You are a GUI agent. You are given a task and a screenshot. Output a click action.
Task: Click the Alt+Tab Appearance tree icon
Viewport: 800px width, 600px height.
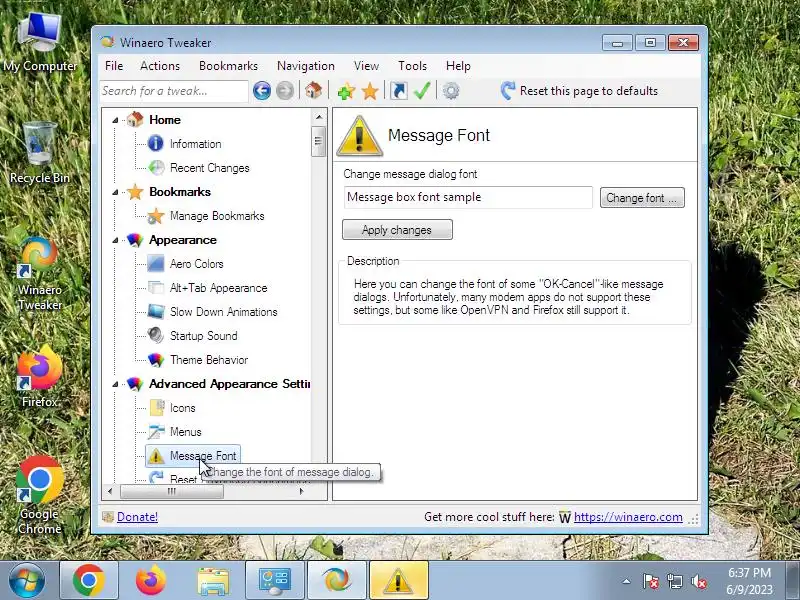[156, 288]
